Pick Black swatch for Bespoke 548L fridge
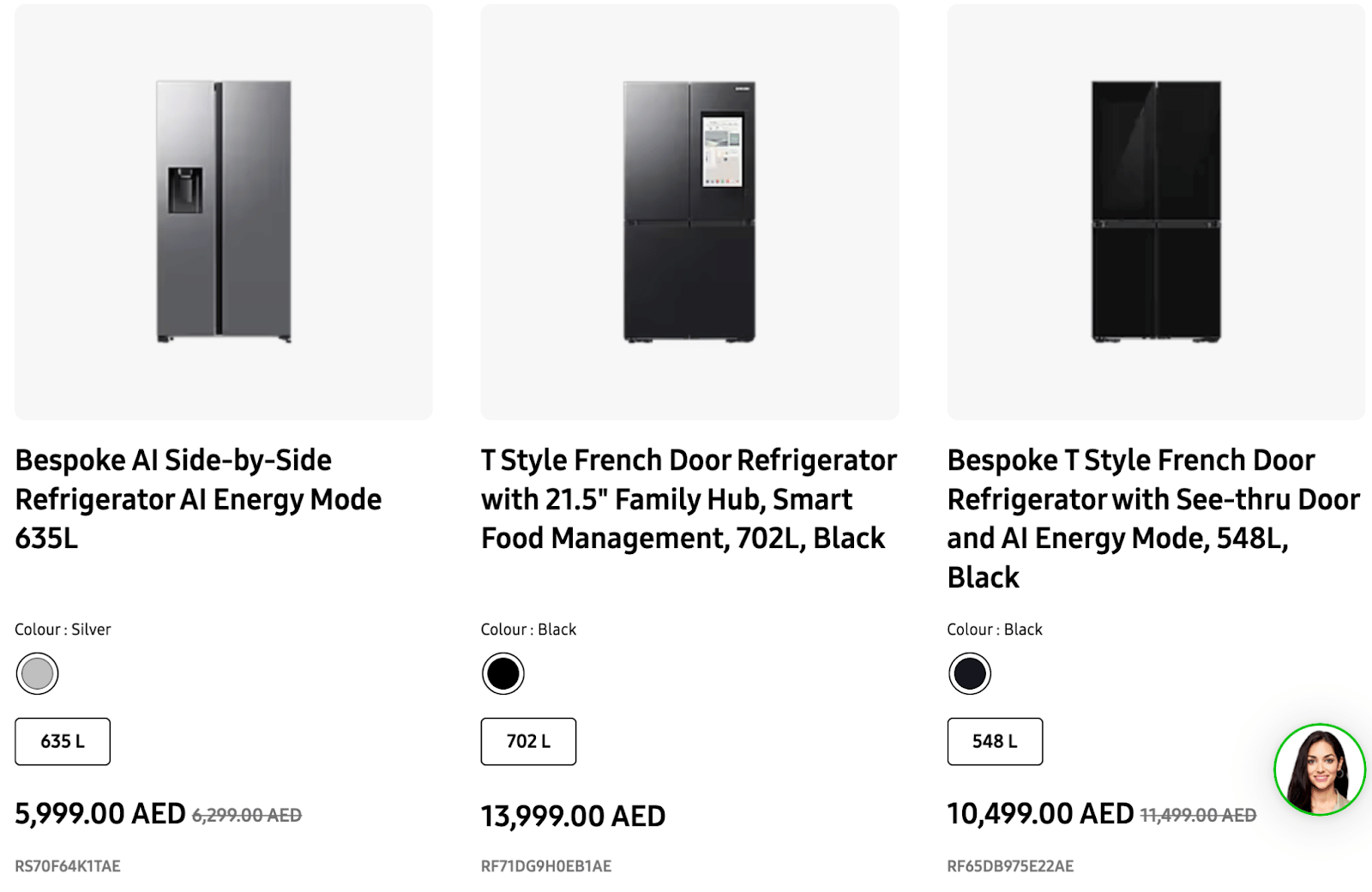This screenshot has width=1372, height=892. coord(969,673)
